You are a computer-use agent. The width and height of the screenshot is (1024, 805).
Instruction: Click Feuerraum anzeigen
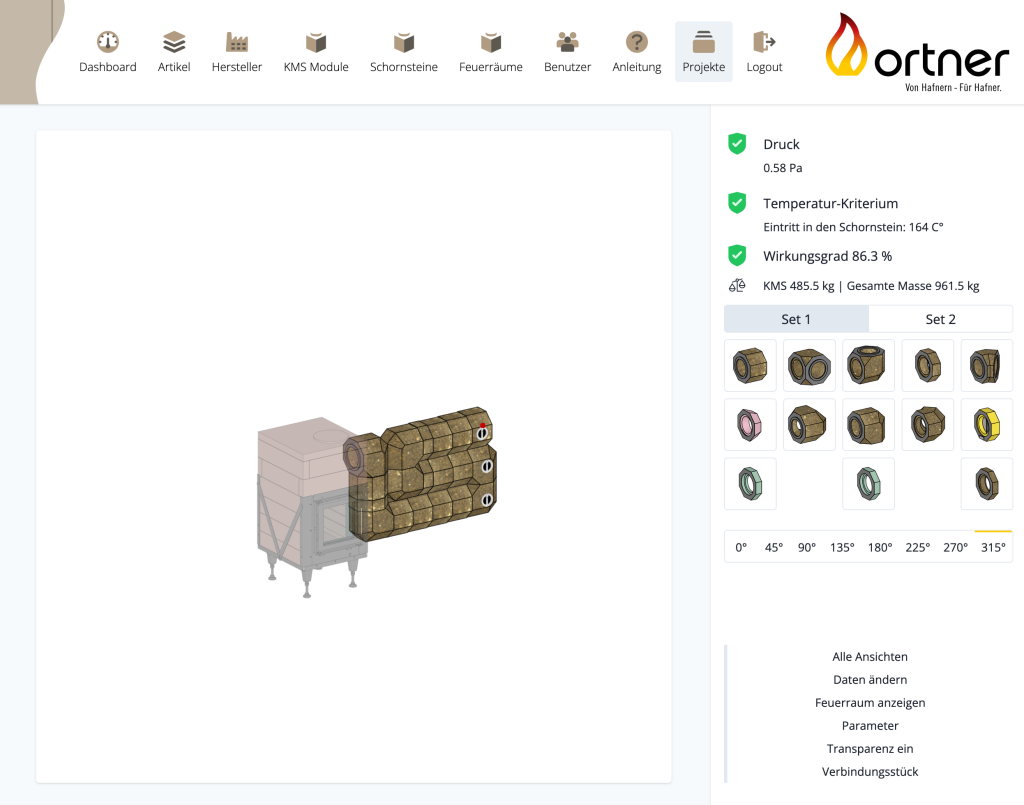click(870, 703)
